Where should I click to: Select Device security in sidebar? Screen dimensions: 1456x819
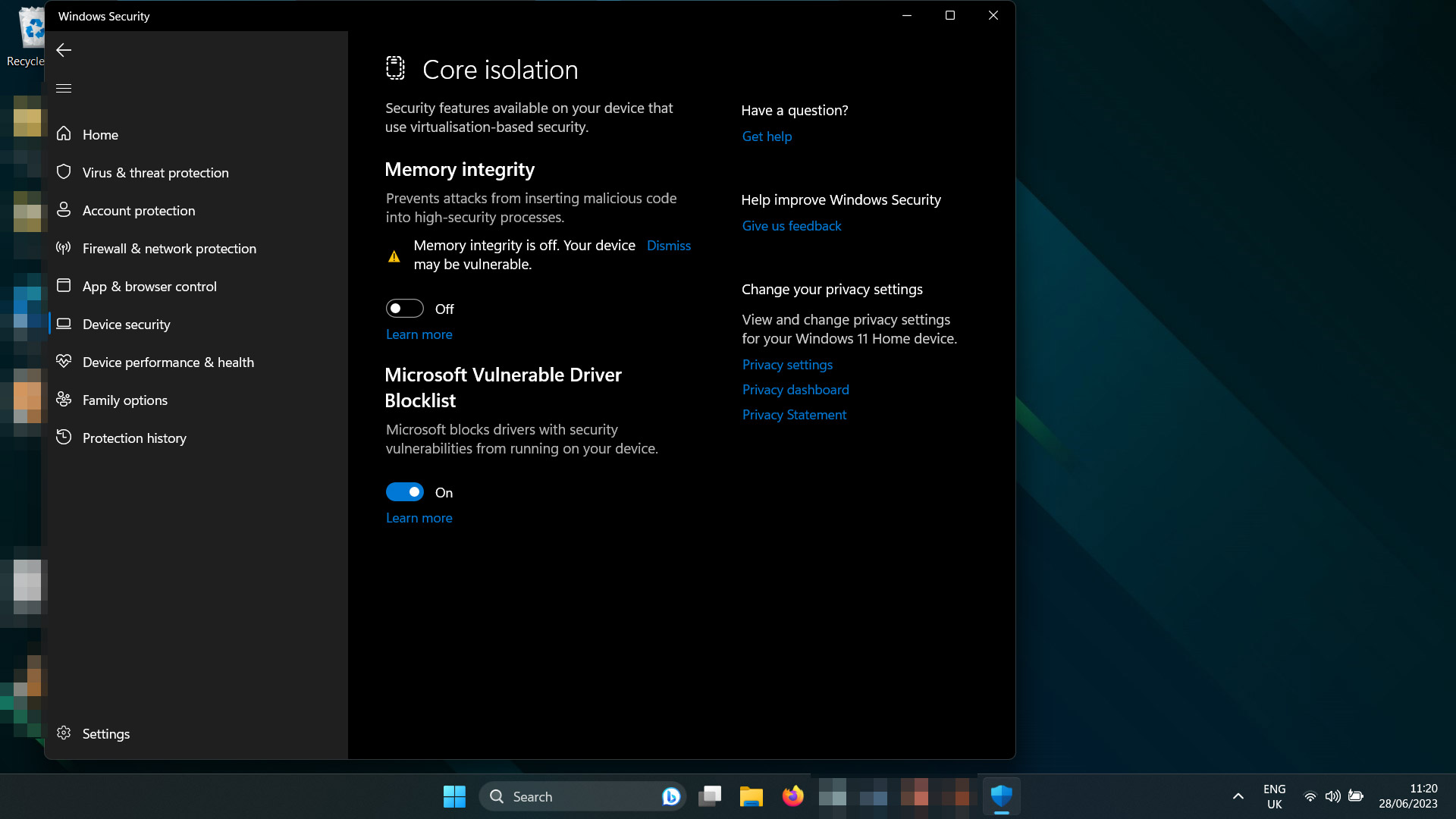(197, 324)
